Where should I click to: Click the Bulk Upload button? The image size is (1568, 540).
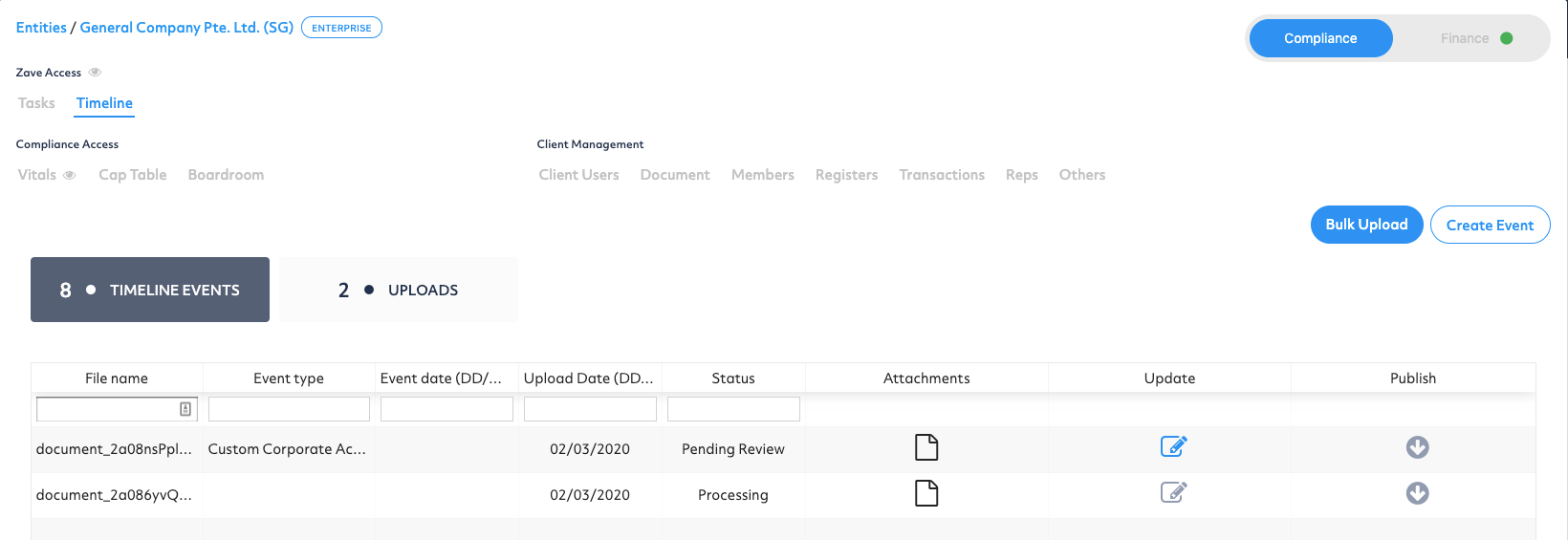pos(1366,225)
